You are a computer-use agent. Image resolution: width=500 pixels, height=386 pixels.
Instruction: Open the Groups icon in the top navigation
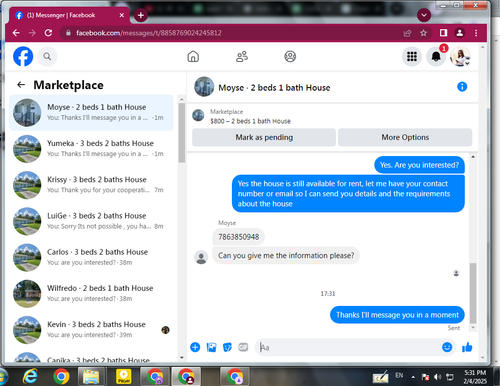click(x=290, y=56)
